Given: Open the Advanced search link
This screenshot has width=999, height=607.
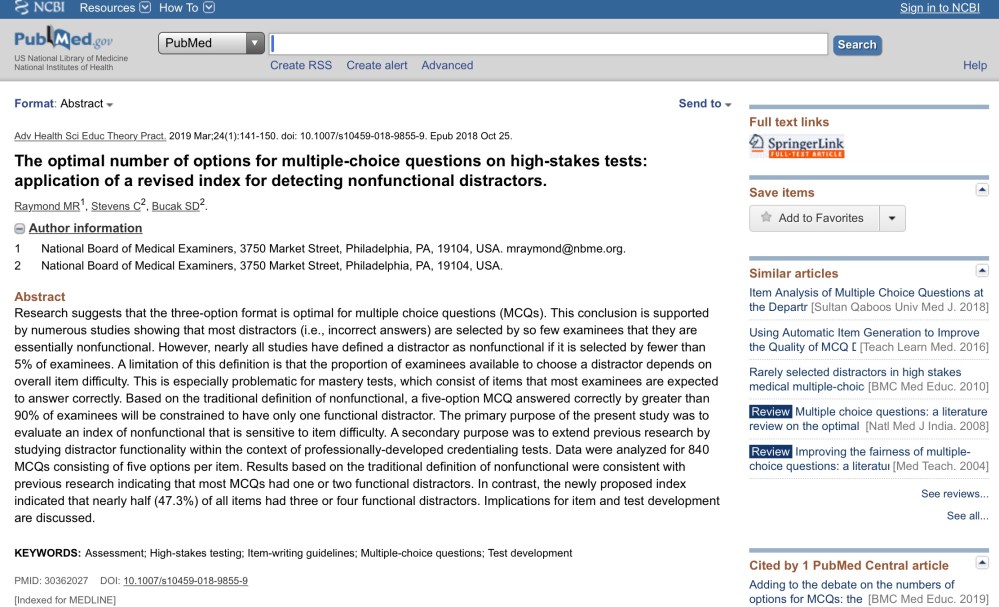Looking at the screenshot, I should point(447,66).
